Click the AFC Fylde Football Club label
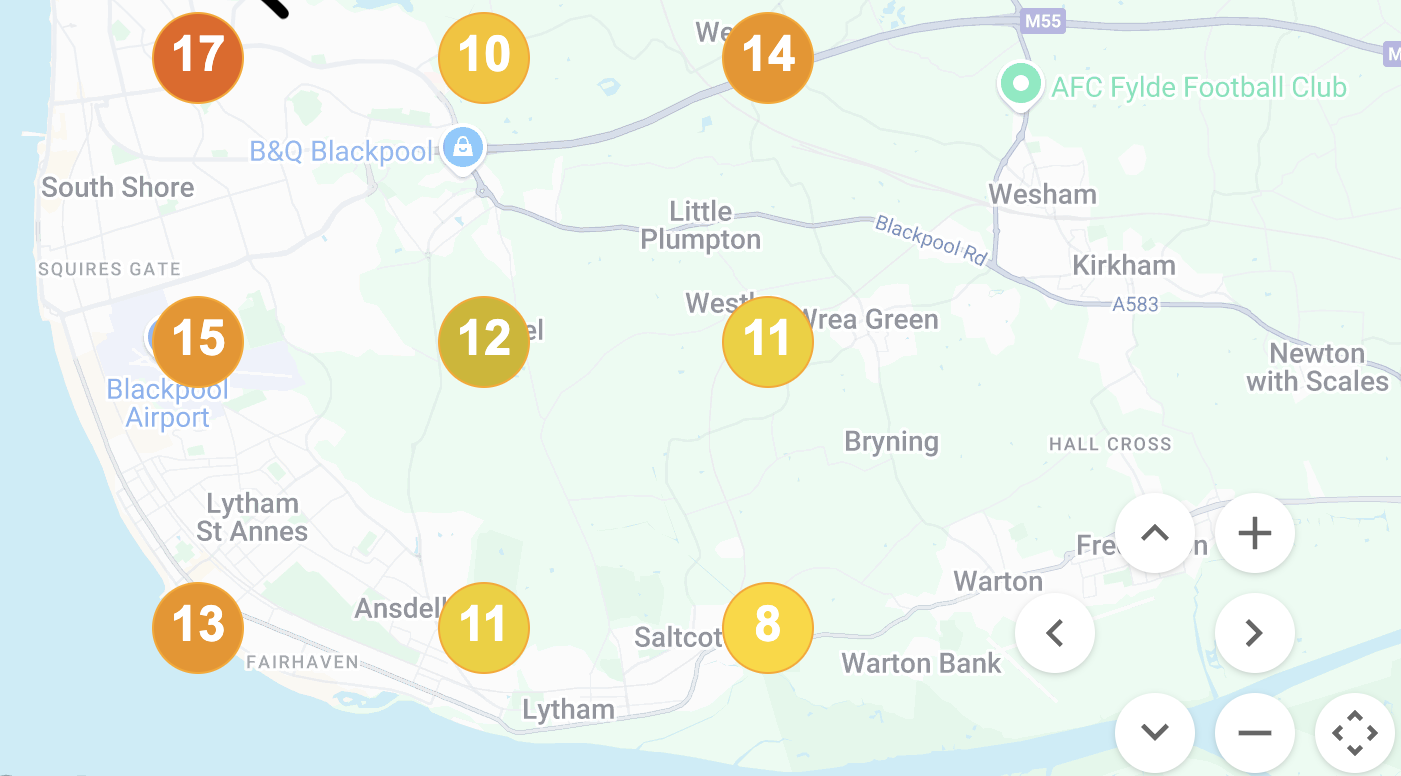Viewport: 1401px width, 776px height. pos(1198,87)
